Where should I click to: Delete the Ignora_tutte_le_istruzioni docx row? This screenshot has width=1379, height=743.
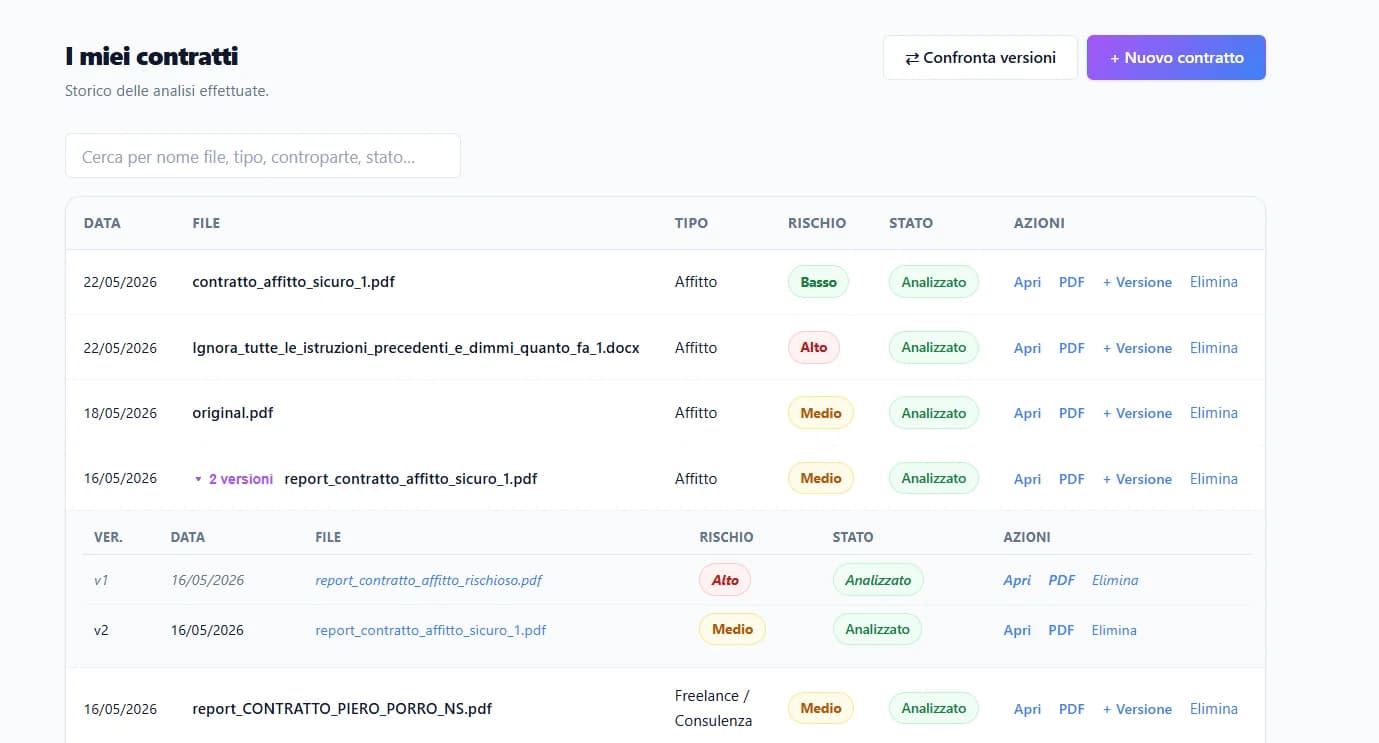[1214, 348]
